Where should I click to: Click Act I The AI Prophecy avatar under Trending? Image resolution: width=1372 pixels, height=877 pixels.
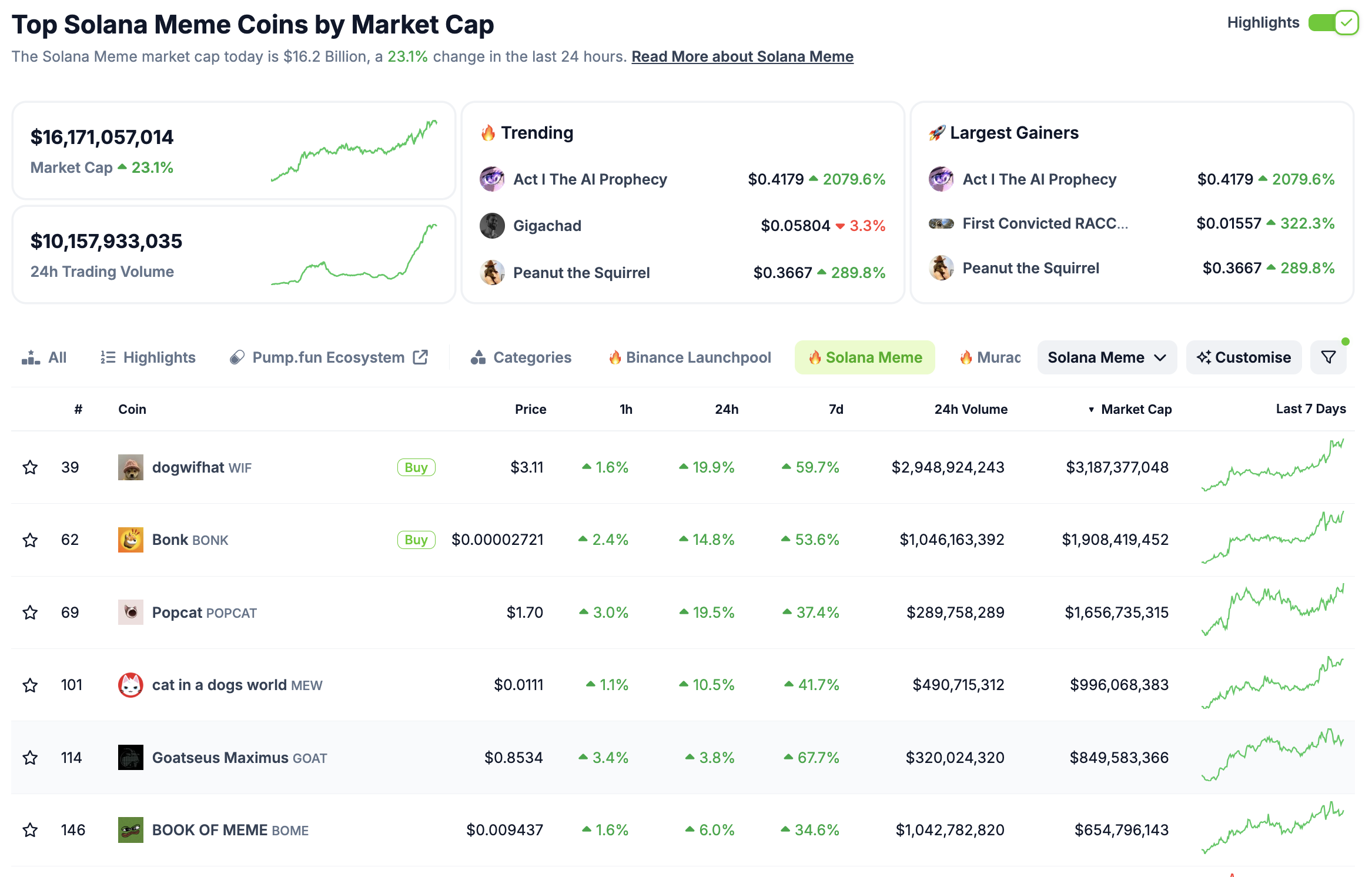click(493, 179)
